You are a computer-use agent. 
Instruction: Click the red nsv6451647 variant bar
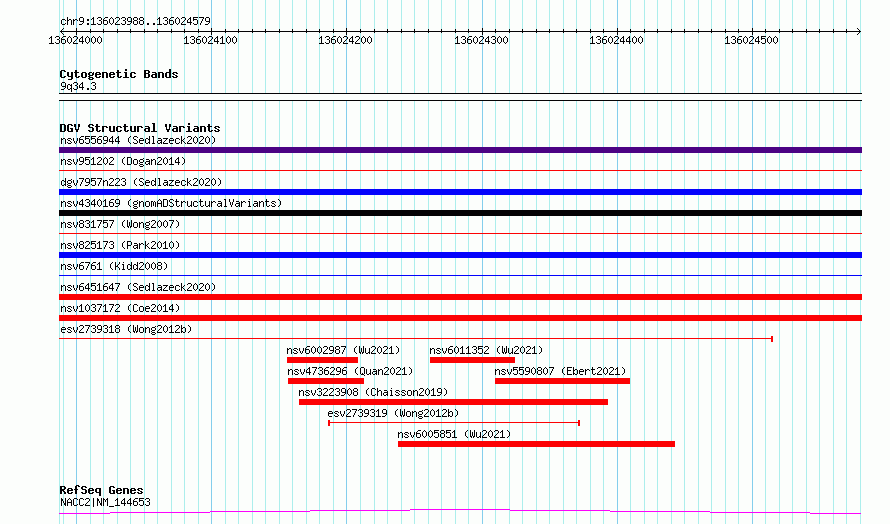(x=460, y=297)
